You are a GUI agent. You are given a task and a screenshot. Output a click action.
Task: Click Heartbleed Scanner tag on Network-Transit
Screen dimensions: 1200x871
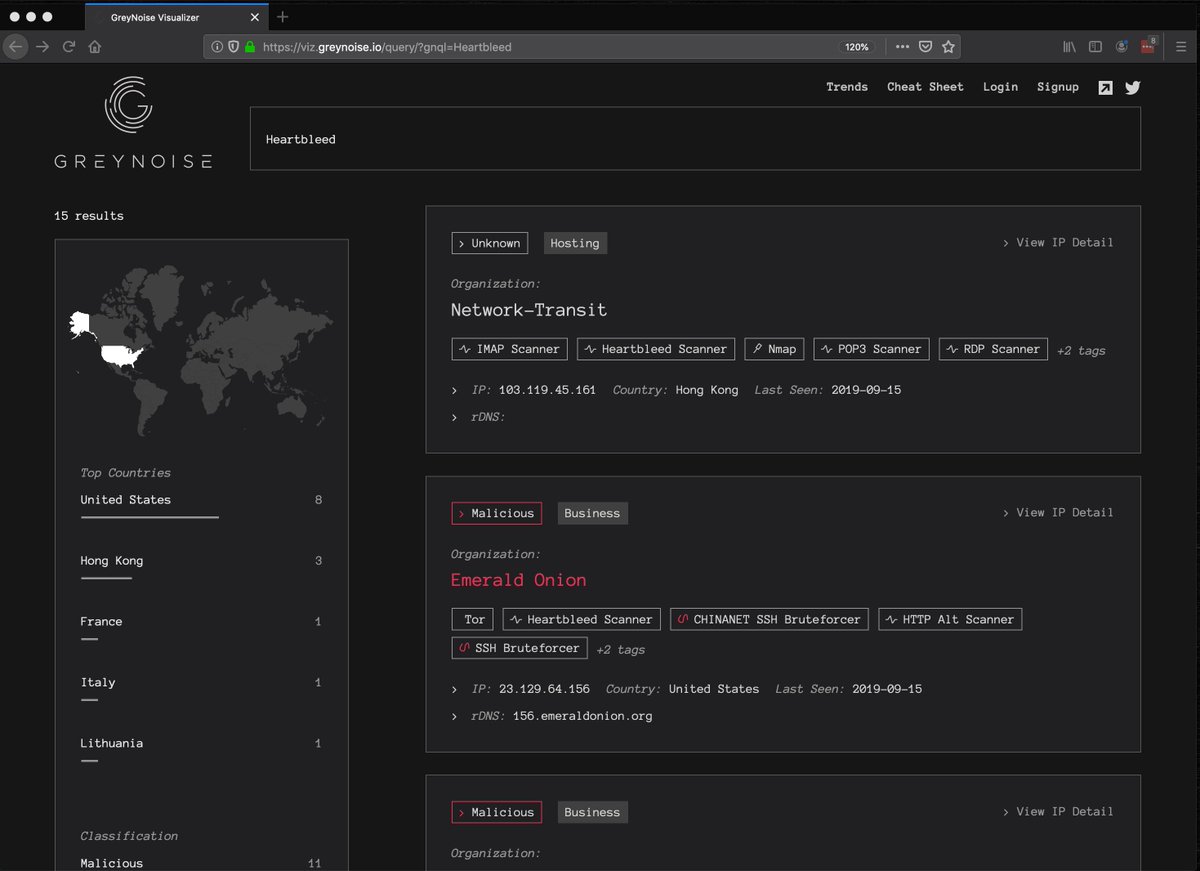656,349
